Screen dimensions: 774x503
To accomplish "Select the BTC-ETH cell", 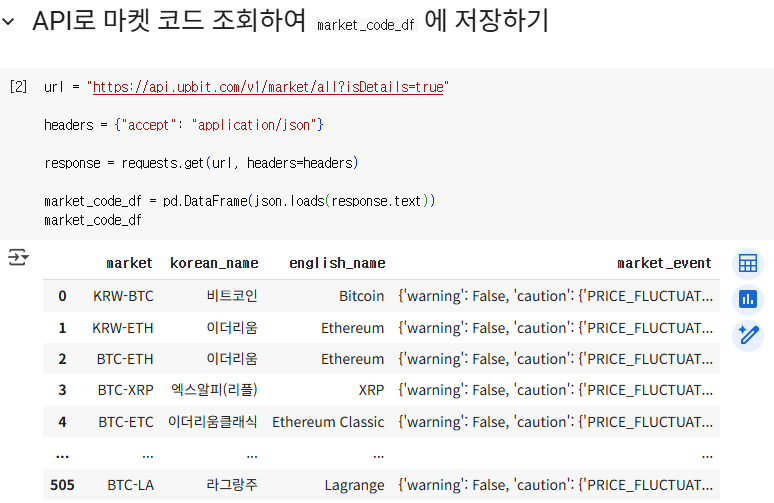I will (x=124, y=359).
